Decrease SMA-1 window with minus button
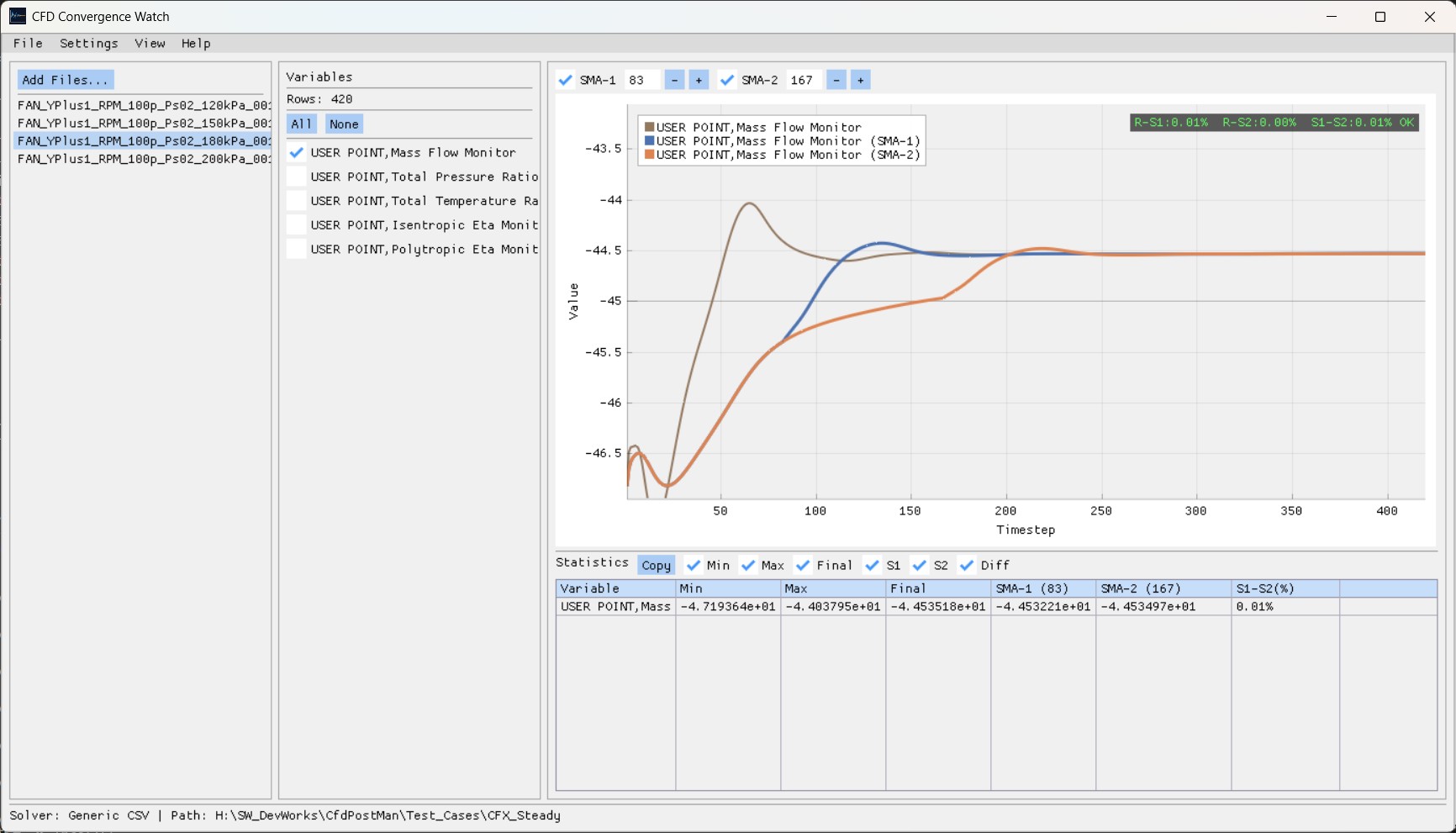The image size is (1456, 833). pyautogui.click(x=674, y=80)
